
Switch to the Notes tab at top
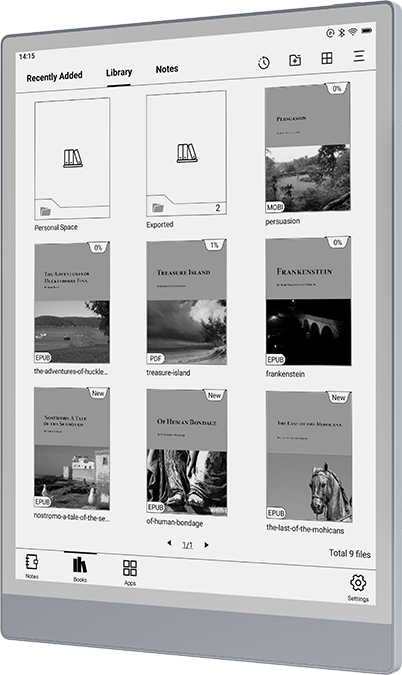tap(167, 69)
